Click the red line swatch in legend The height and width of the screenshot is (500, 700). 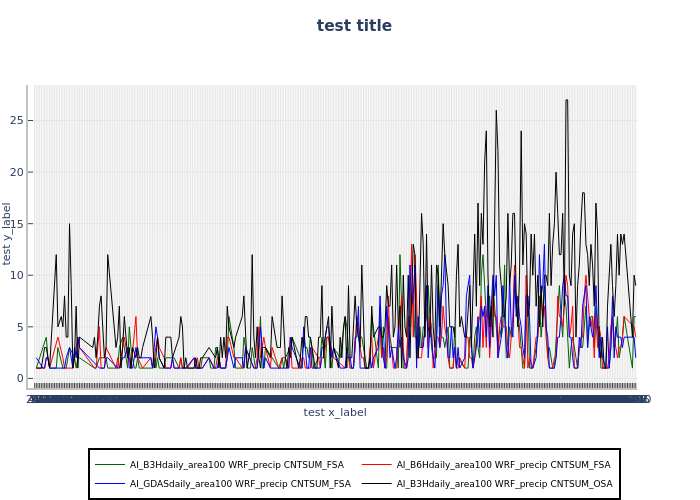tap(376, 465)
